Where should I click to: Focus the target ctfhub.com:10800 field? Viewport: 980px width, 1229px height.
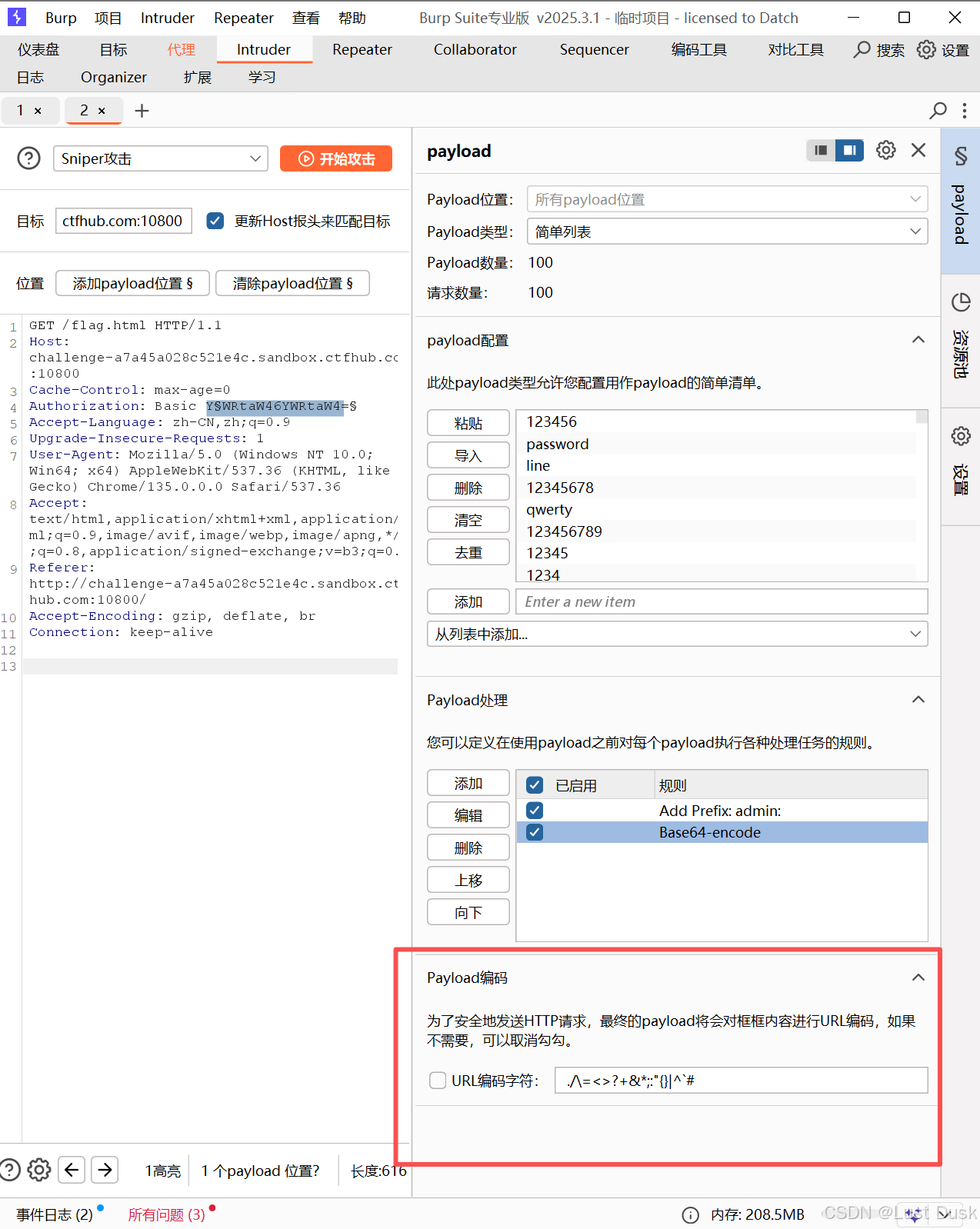(x=124, y=221)
